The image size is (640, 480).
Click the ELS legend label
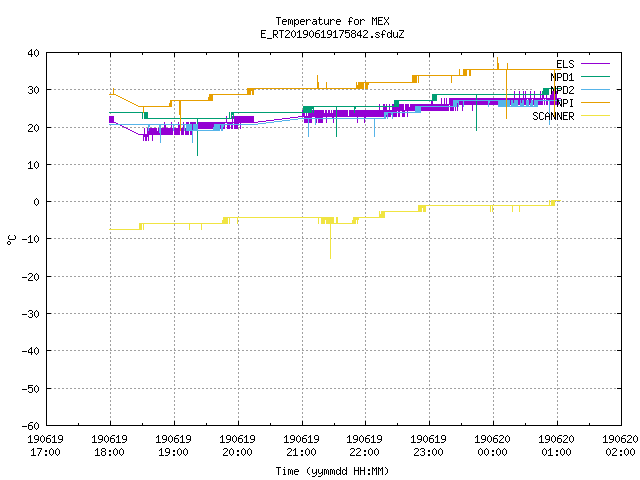point(565,64)
